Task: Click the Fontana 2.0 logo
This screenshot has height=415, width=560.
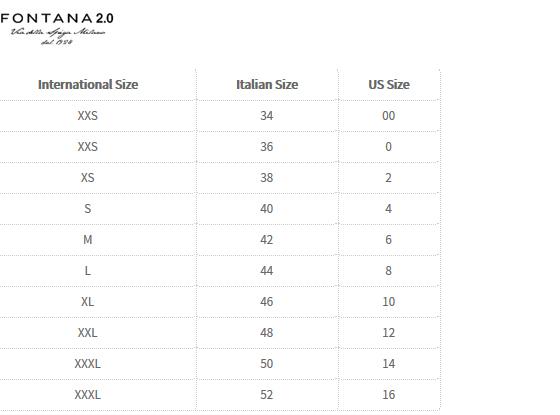Action: tap(57, 29)
